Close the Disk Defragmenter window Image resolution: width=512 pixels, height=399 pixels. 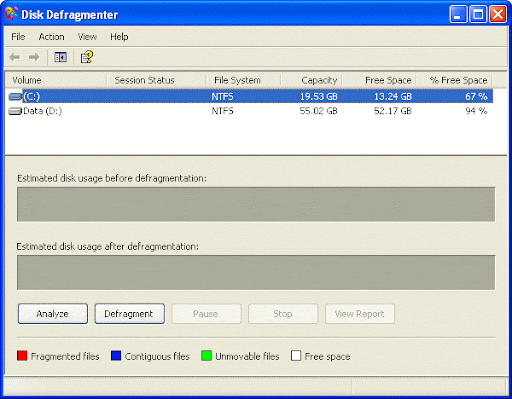click(498, 14)
